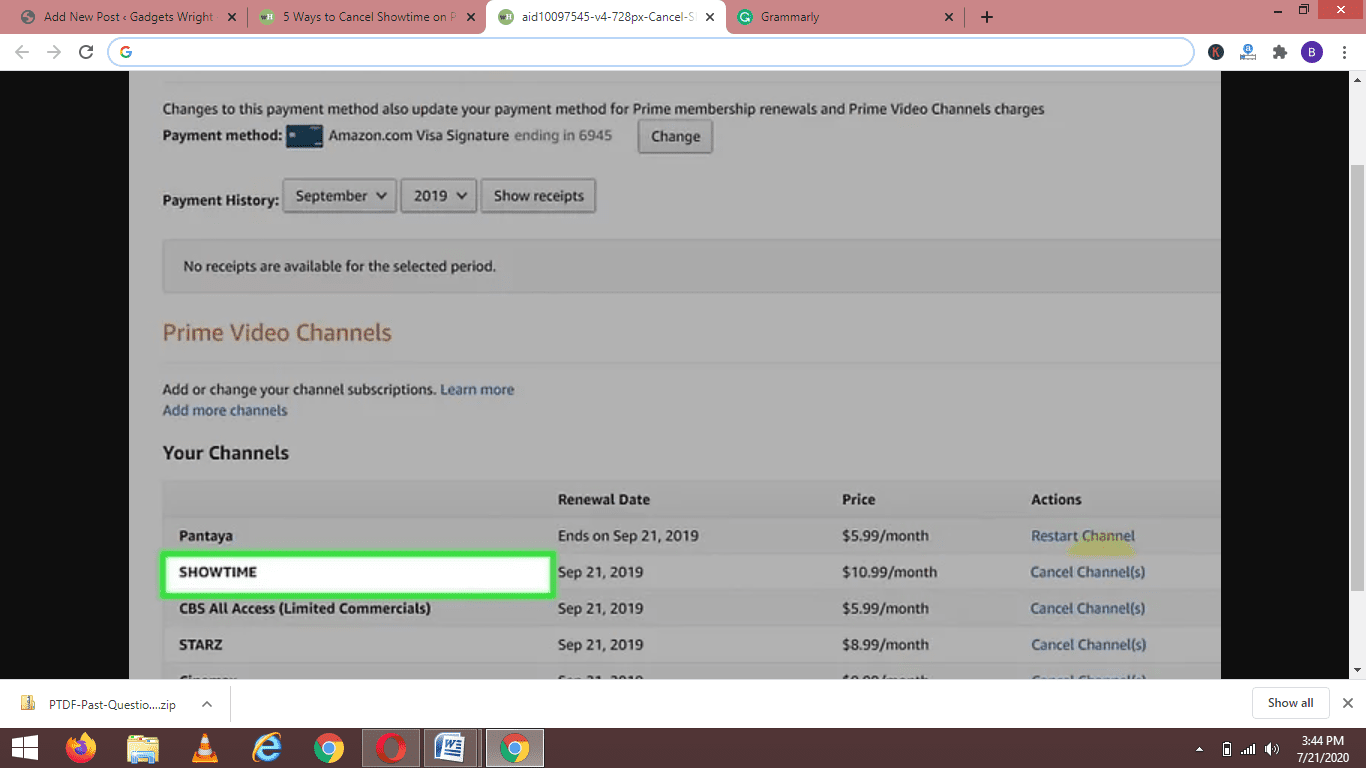Viewport: 1366px width, 768px height.
Task: Reload the current page
Action: click(x=86, y=52)
